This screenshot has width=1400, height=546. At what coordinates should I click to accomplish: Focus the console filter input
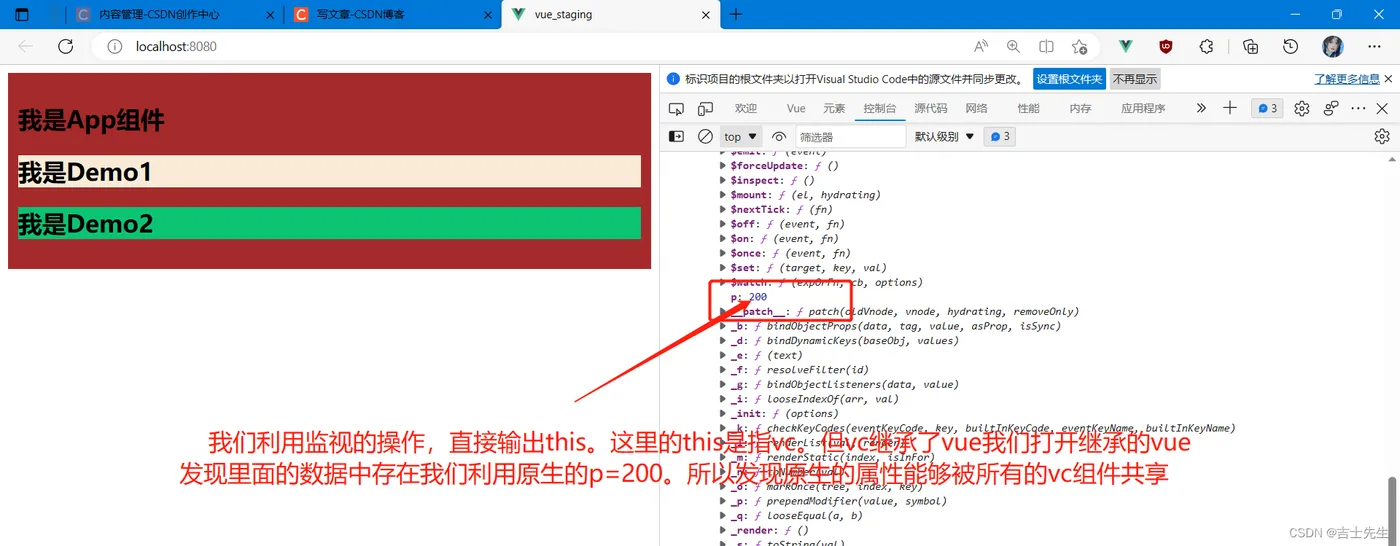click(x=850, y=136)
